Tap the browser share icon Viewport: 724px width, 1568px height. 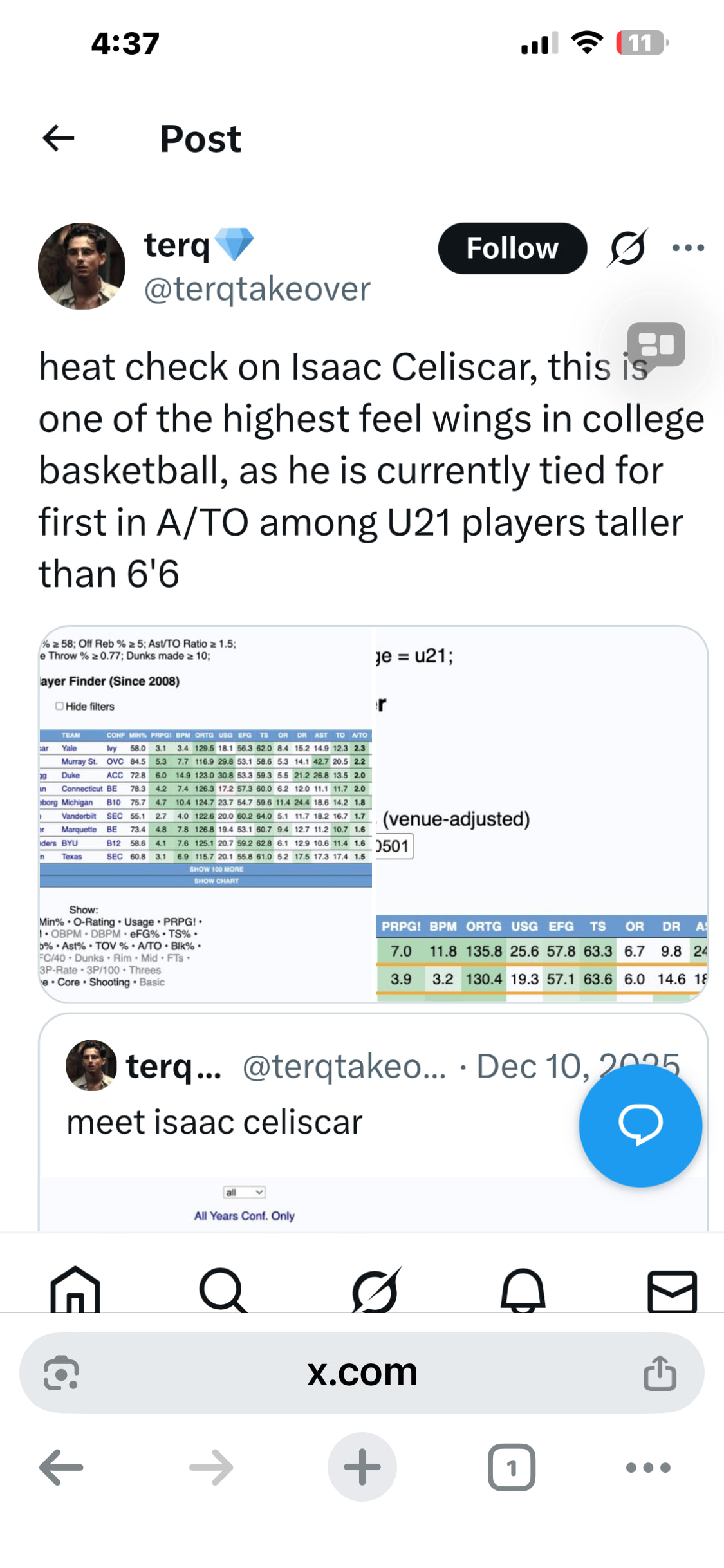660,1373
